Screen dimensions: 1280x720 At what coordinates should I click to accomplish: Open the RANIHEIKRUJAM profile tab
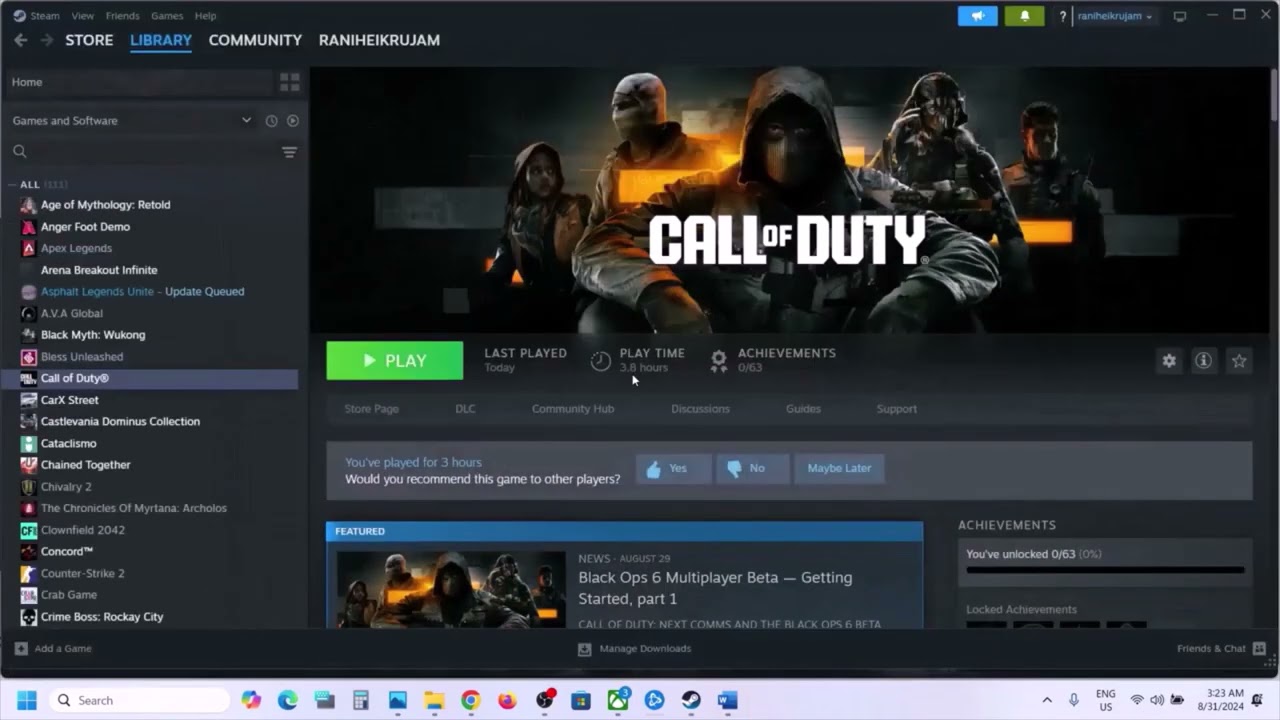click(x=379, y=40)
